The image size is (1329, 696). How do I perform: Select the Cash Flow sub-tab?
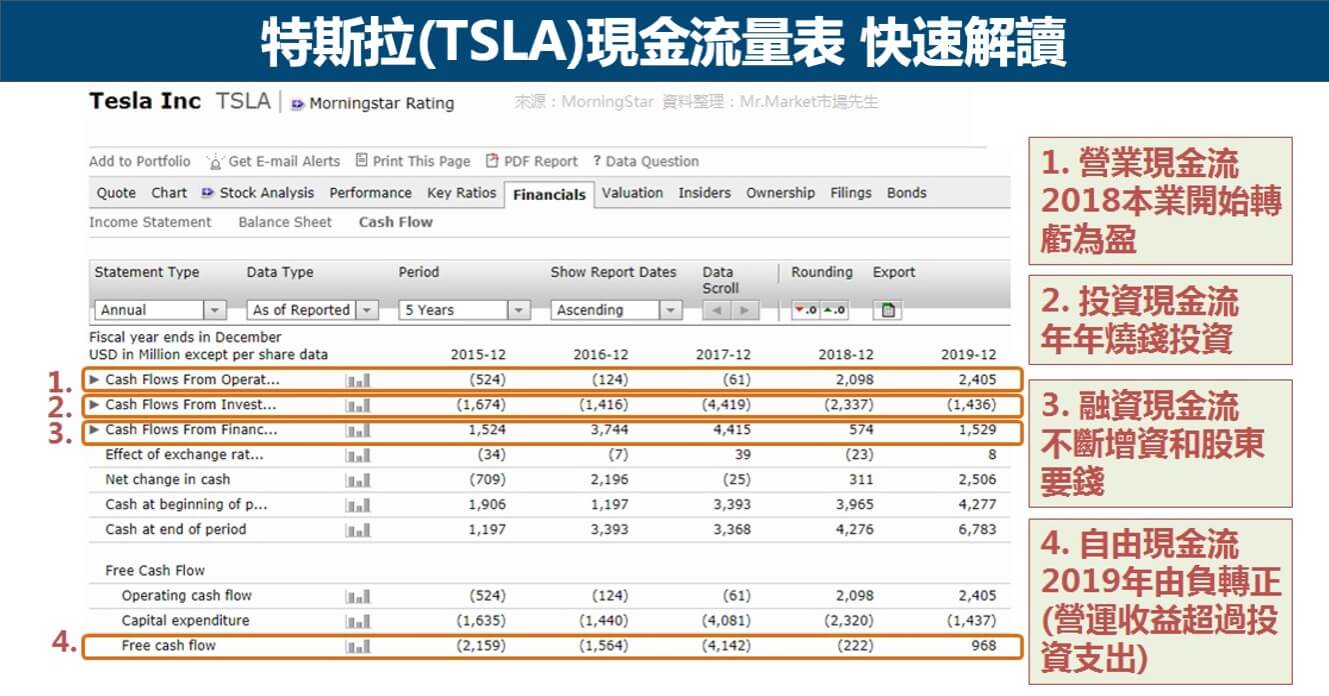(x=396, y=222)
